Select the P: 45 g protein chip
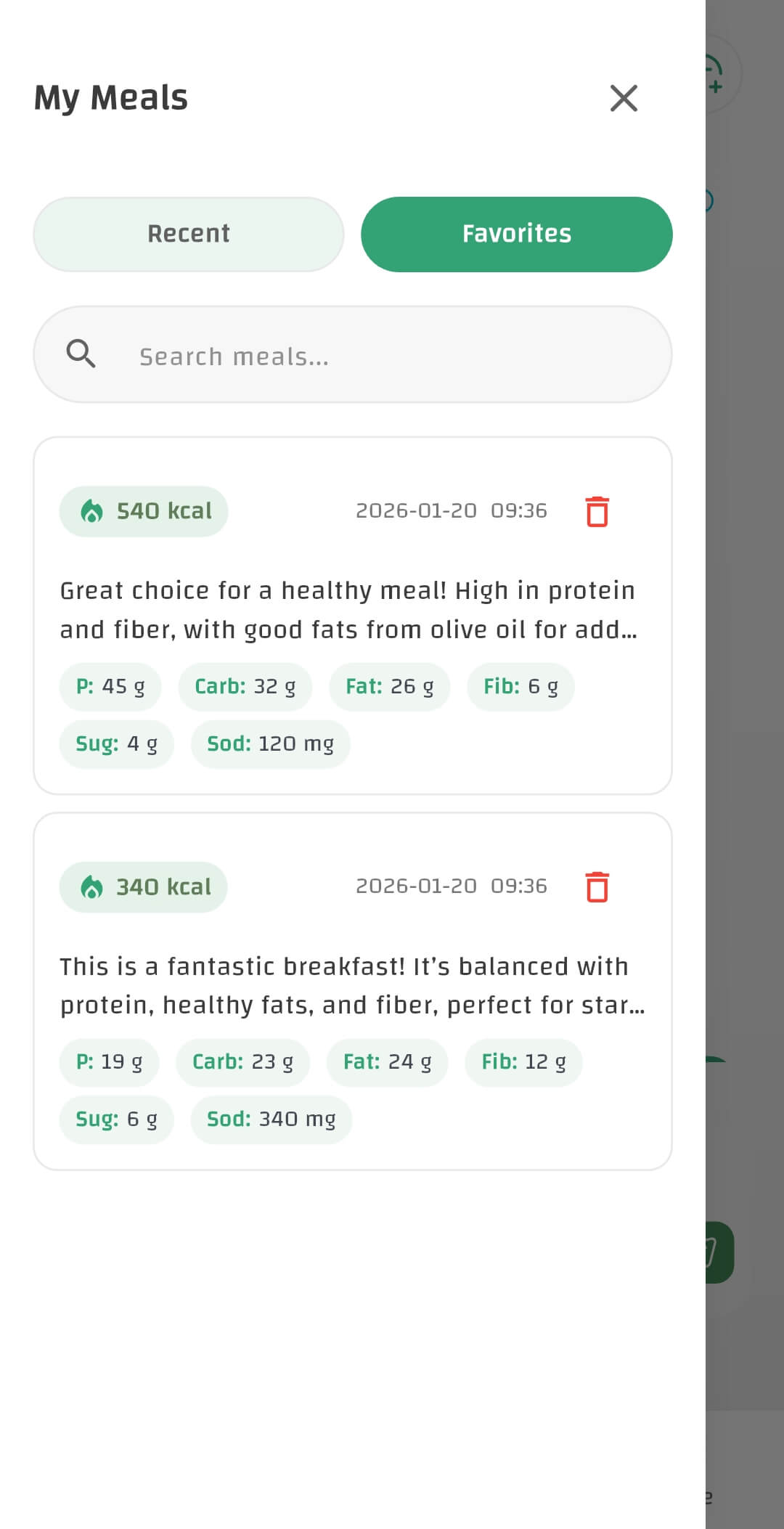 110,685
